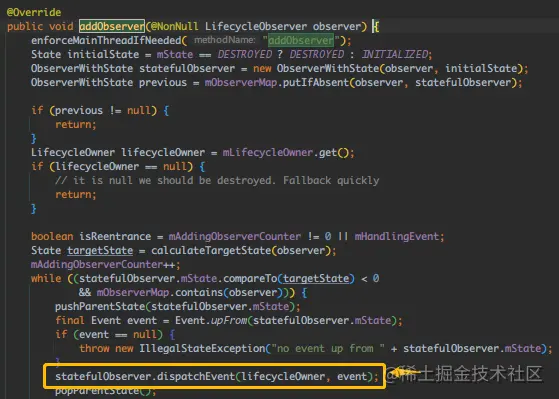The height and width of the screenshot is (399, 559).
Task: Click the IllegalStateException class name
Action: pyautogui.click(x=202, y=348)
